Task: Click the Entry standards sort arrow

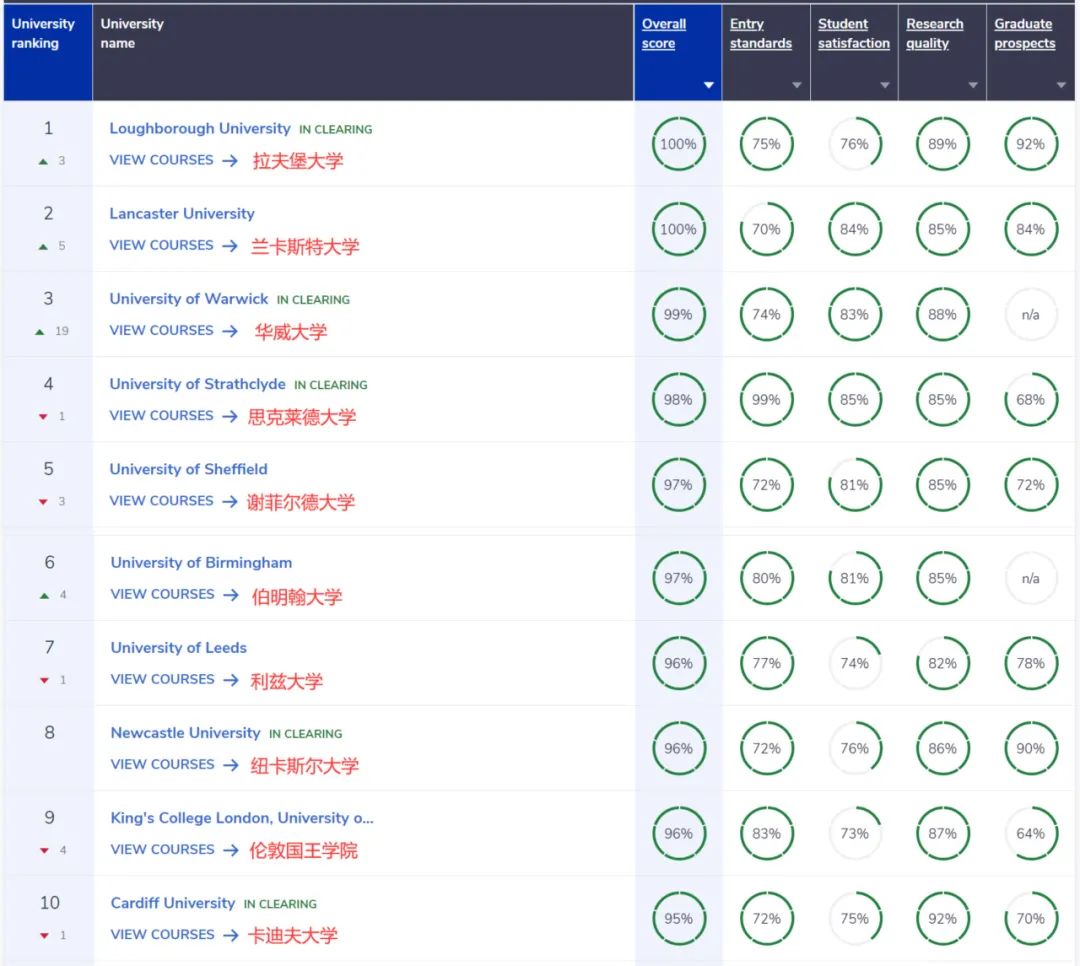Action: click(x=796, y=85)
